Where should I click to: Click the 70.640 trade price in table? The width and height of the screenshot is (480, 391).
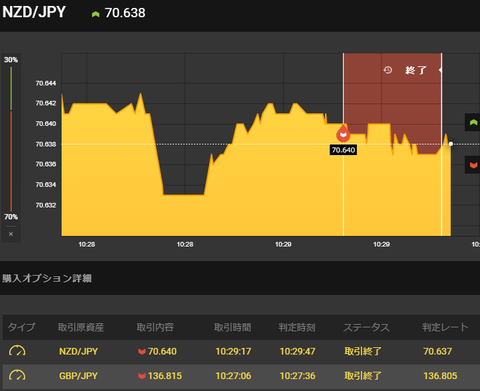(162, 351)
